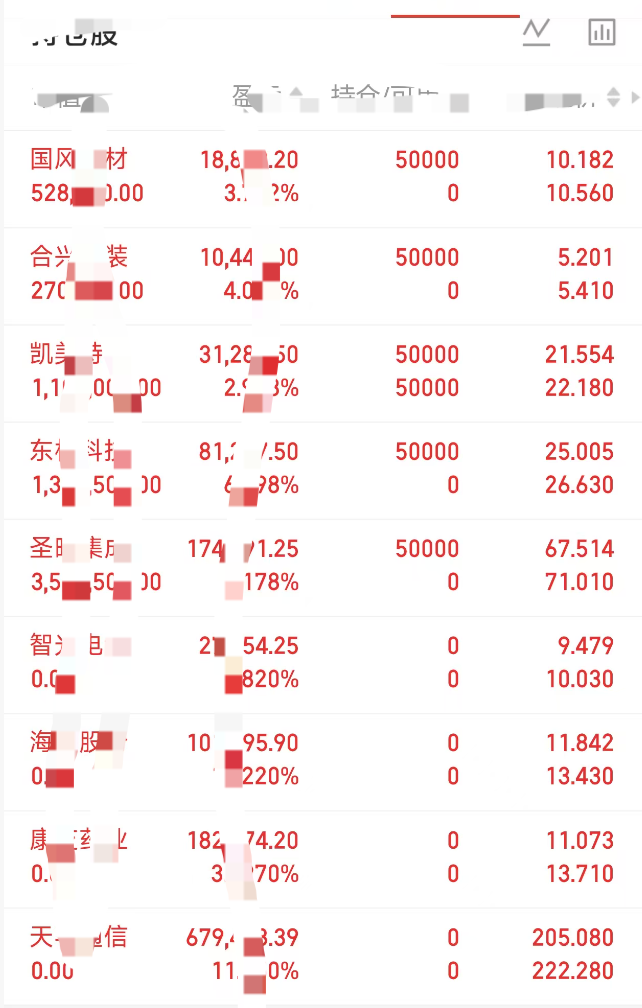
Task: Select the stock with cost price 67.514
Action: point(323,567)
